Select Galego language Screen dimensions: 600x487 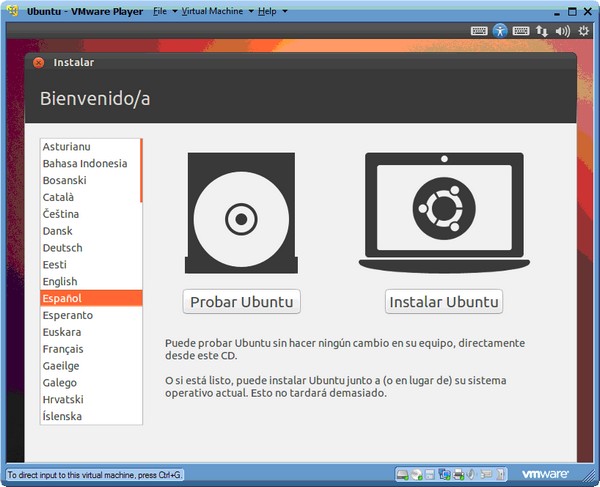(90, 382)
